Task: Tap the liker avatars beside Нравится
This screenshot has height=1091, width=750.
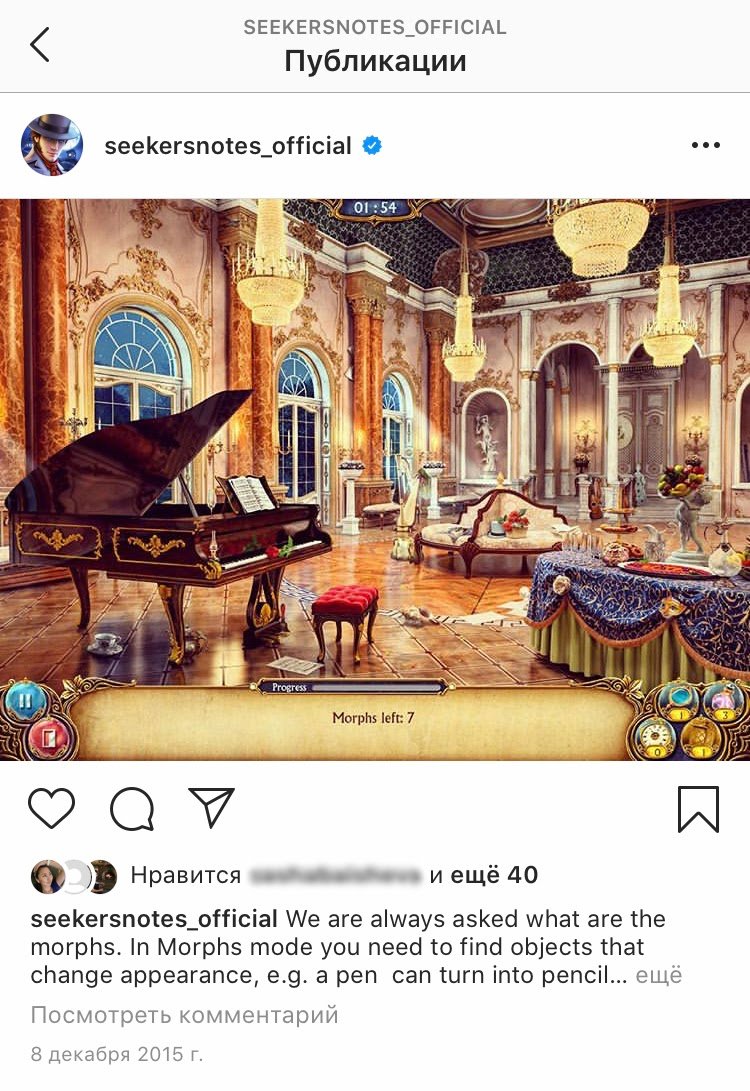Action: tap(74, 876)
